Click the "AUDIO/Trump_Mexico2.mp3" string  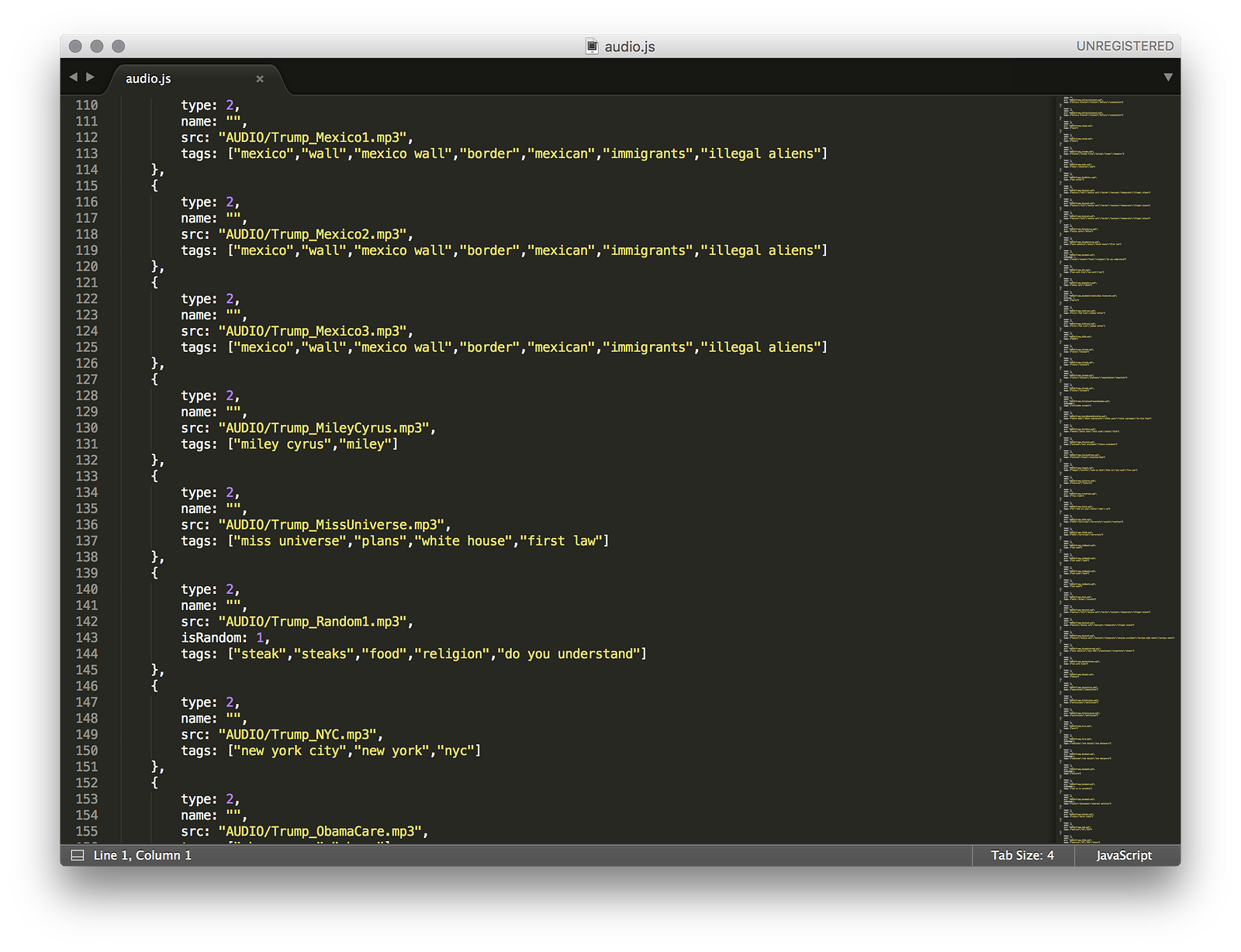tap(313, 235)
